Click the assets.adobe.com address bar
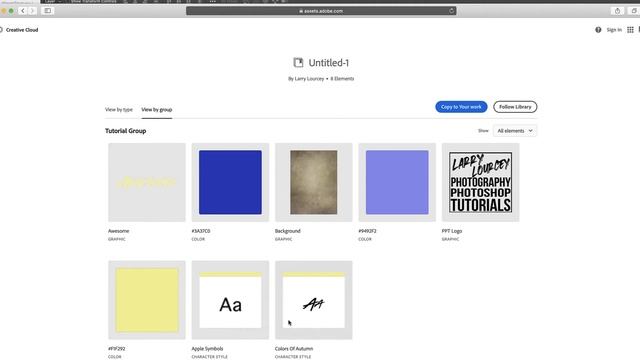The width and height of the screenshot is (640, 360). (321, 11)
